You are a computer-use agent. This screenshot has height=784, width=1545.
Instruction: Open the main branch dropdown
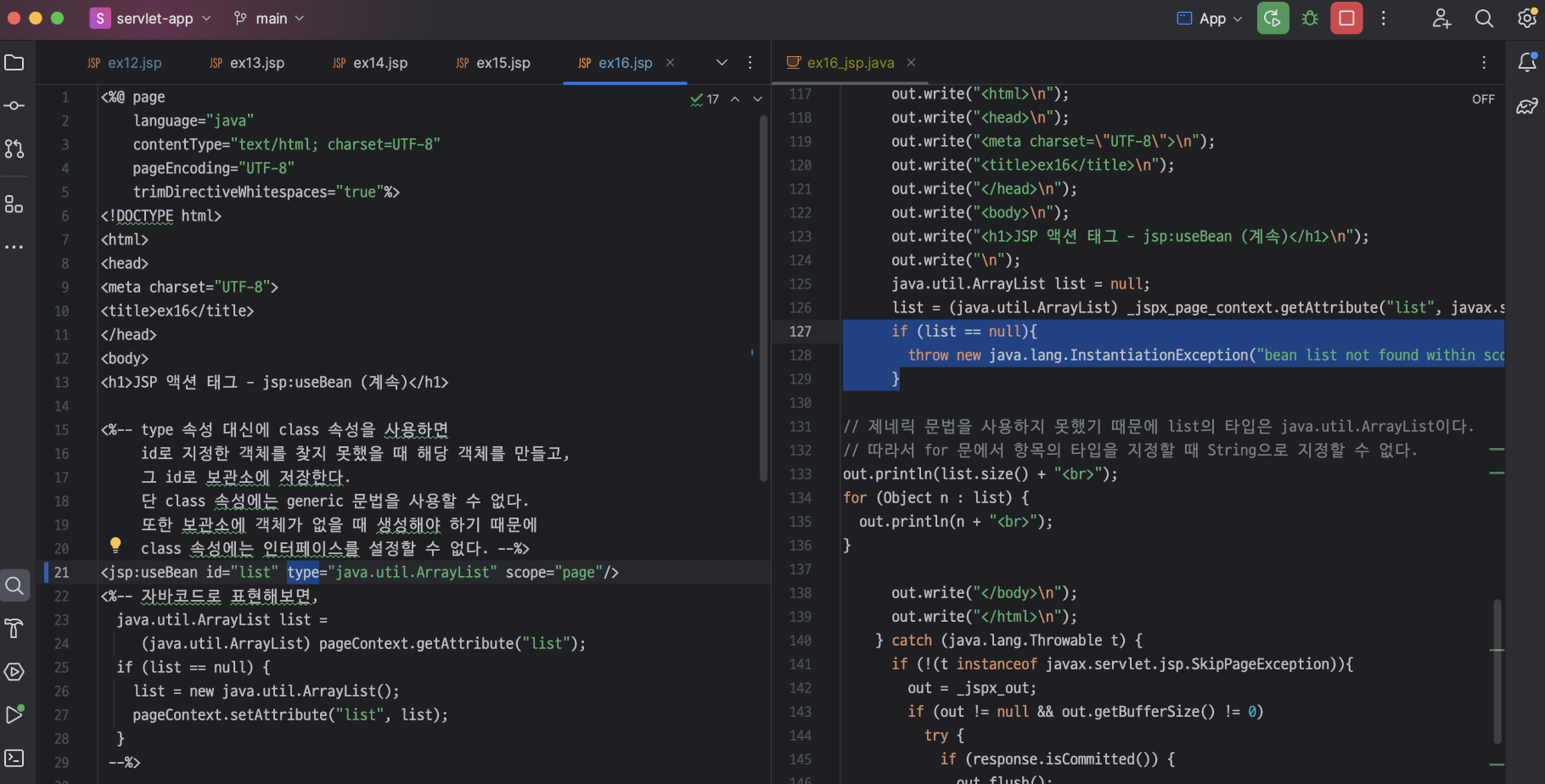tap(268, 18)
